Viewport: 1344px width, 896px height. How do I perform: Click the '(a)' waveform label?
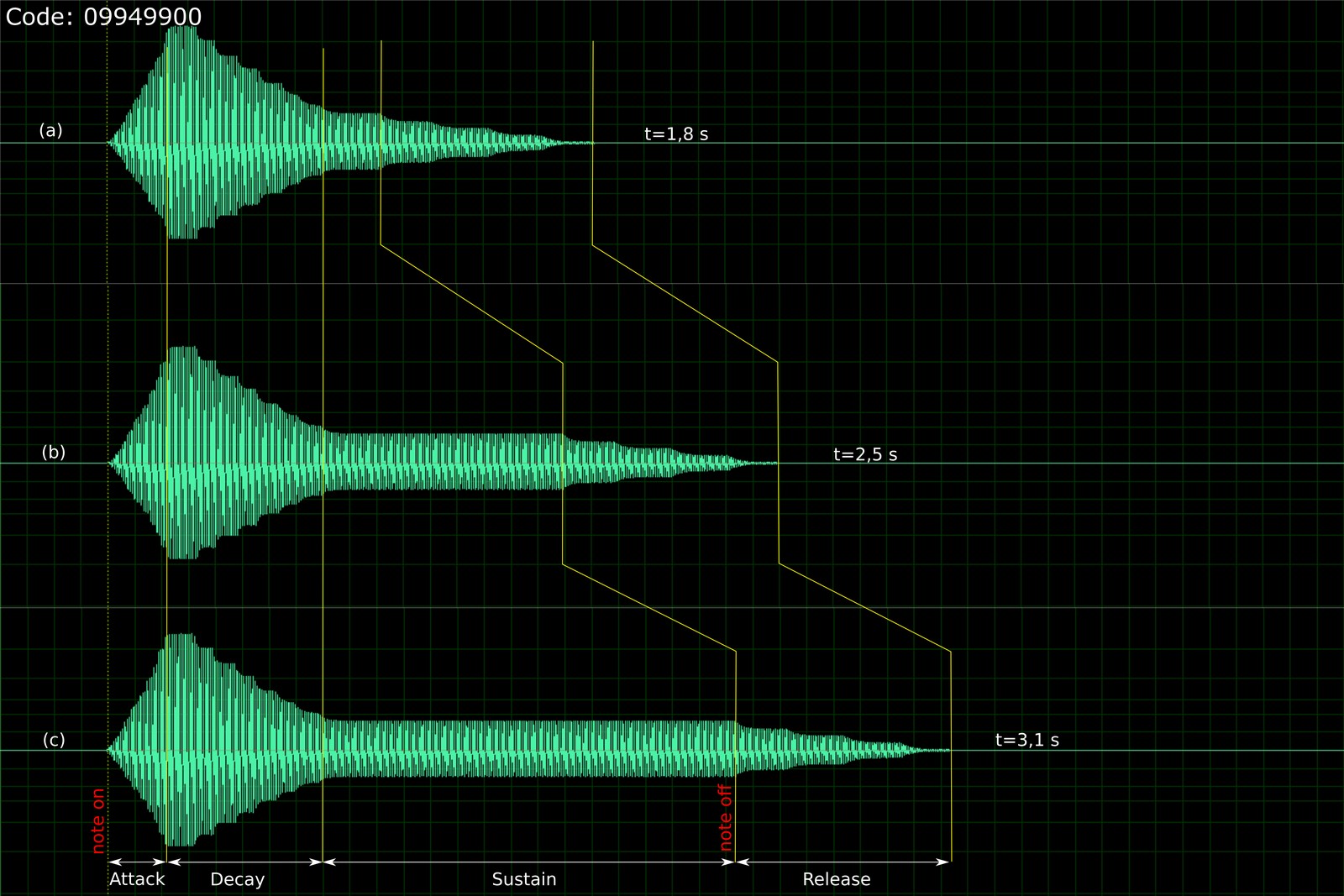coord(51,130)
